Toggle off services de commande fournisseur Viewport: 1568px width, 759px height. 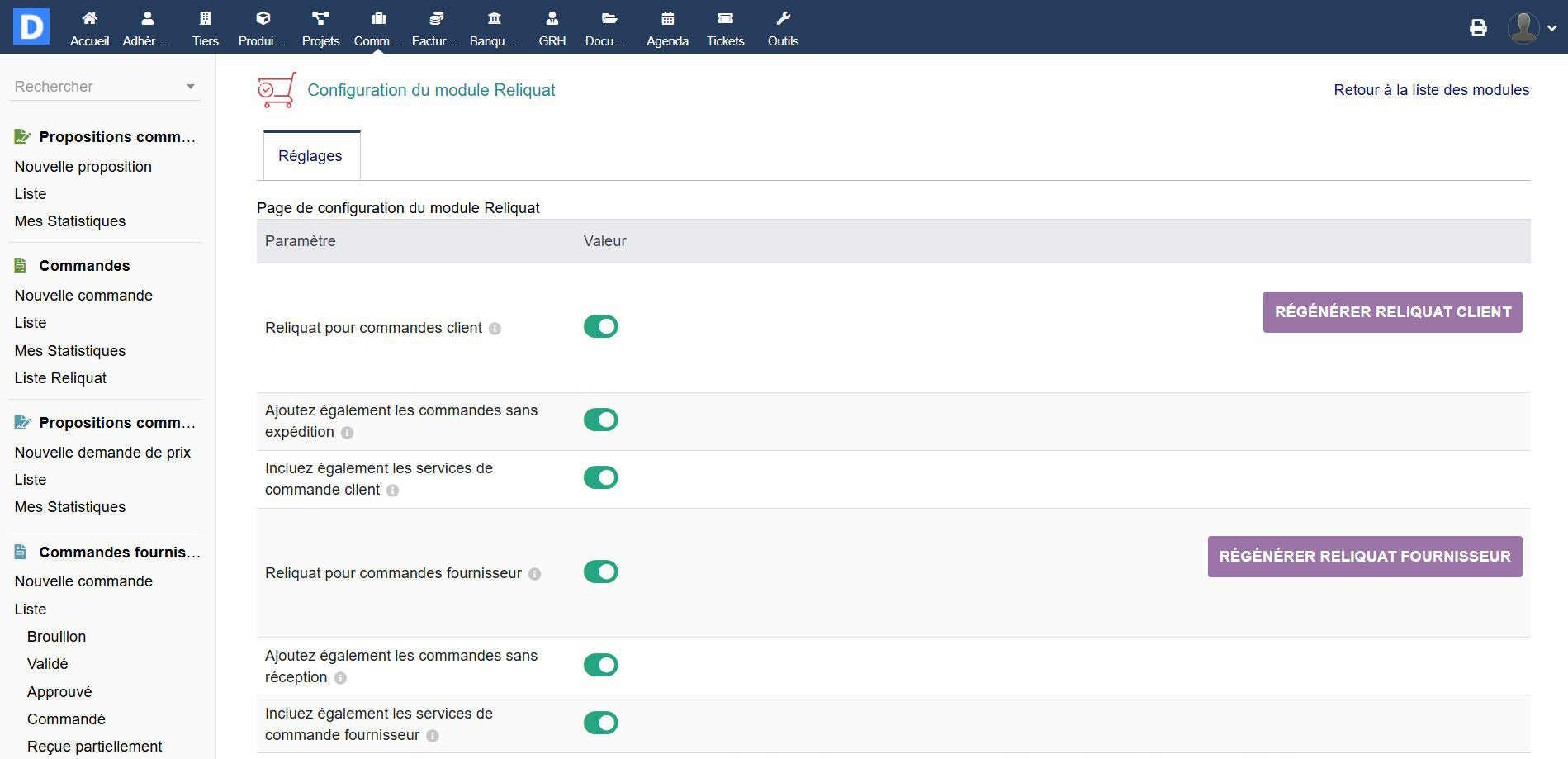point(600,723)
